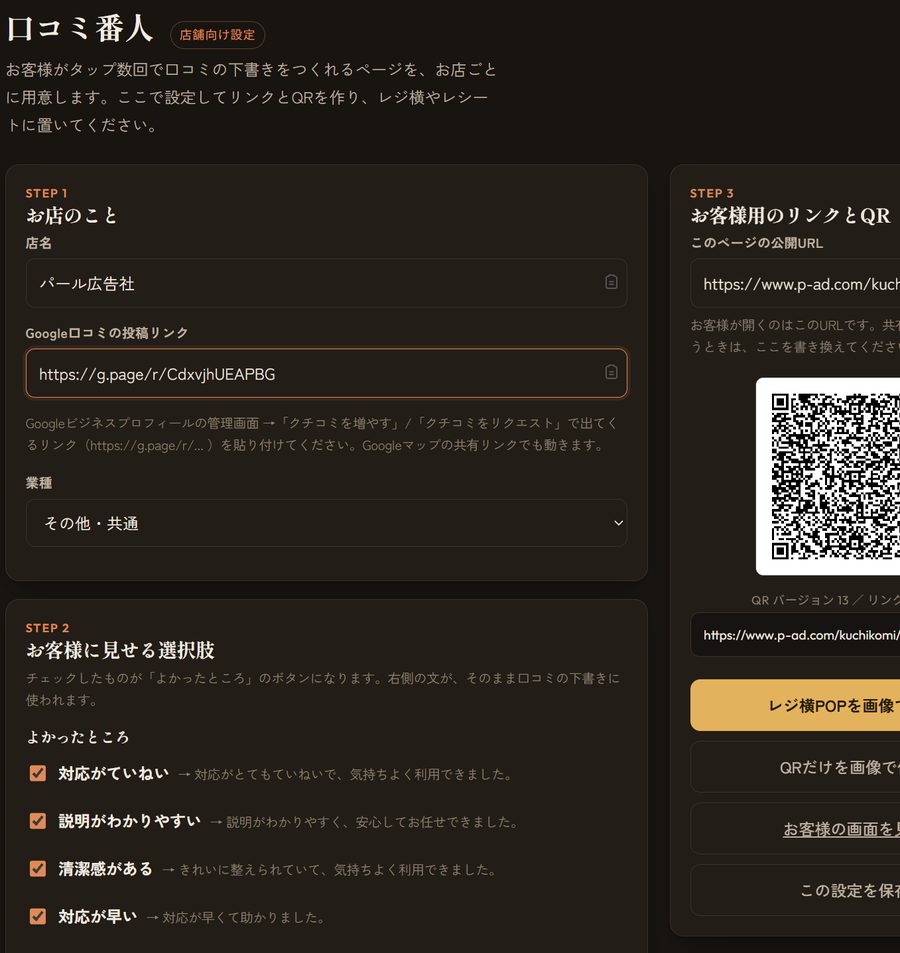900x953 pixels.
Task: Click the Googleビジネスプロフィール help text
Action: 321,434
